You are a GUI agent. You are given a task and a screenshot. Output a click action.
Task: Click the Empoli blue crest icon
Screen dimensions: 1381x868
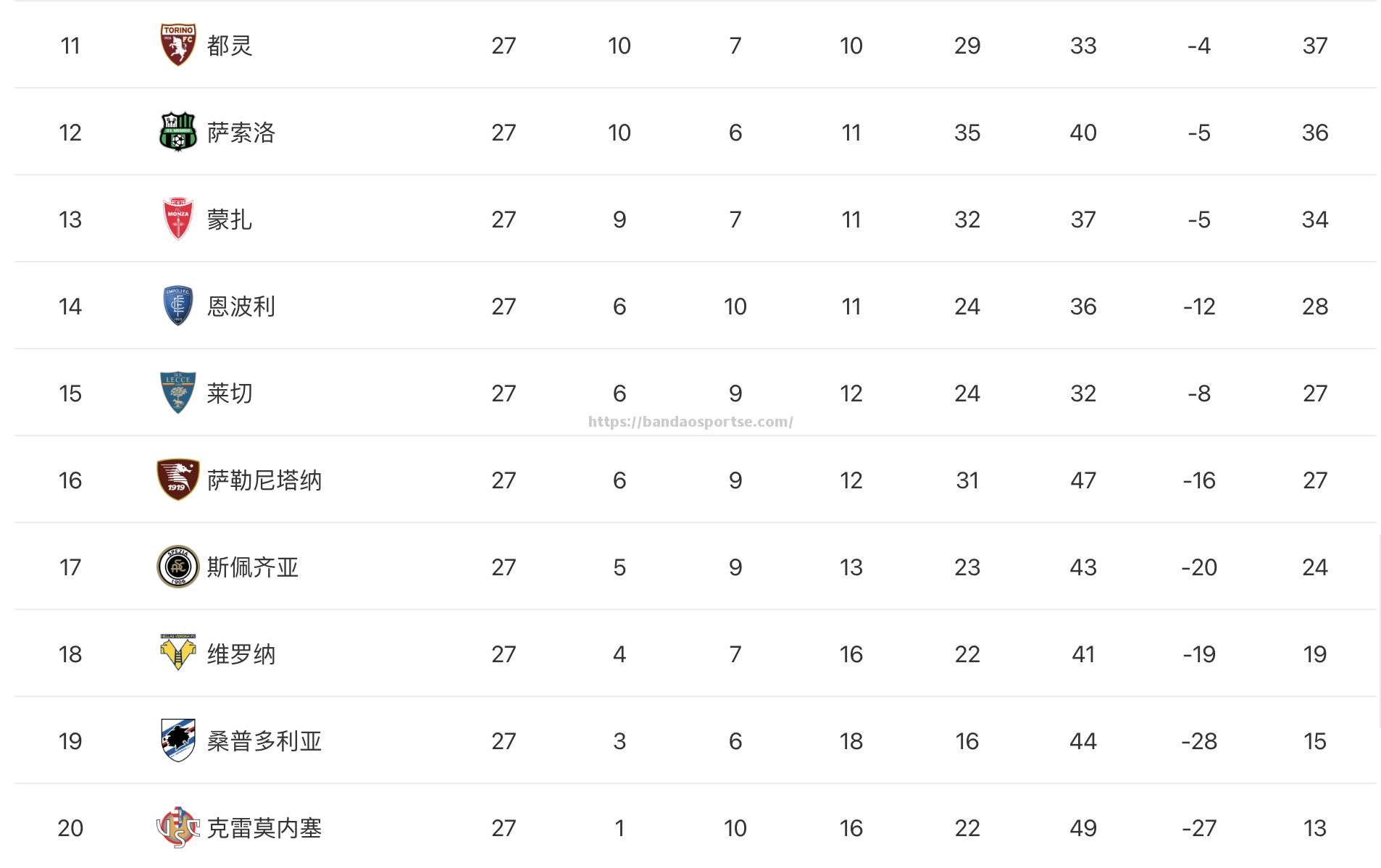[x=178, y=306]
